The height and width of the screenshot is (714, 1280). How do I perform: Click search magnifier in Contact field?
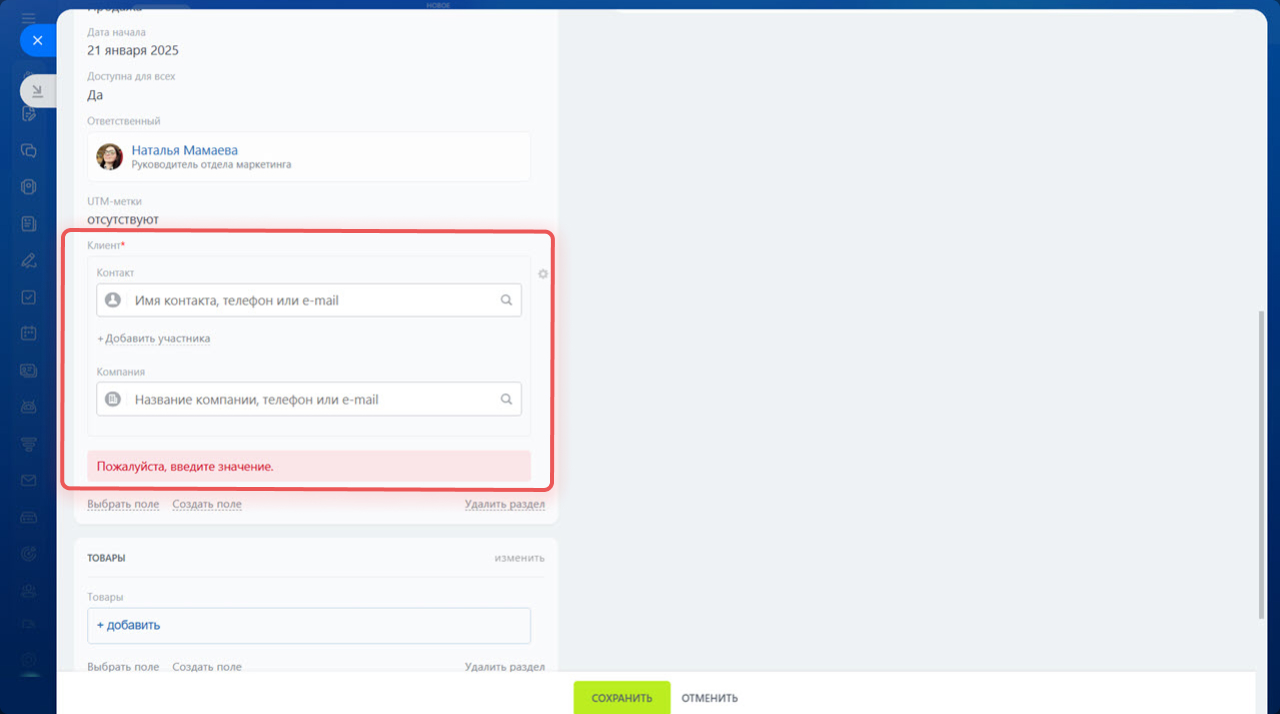pos(506,300)
